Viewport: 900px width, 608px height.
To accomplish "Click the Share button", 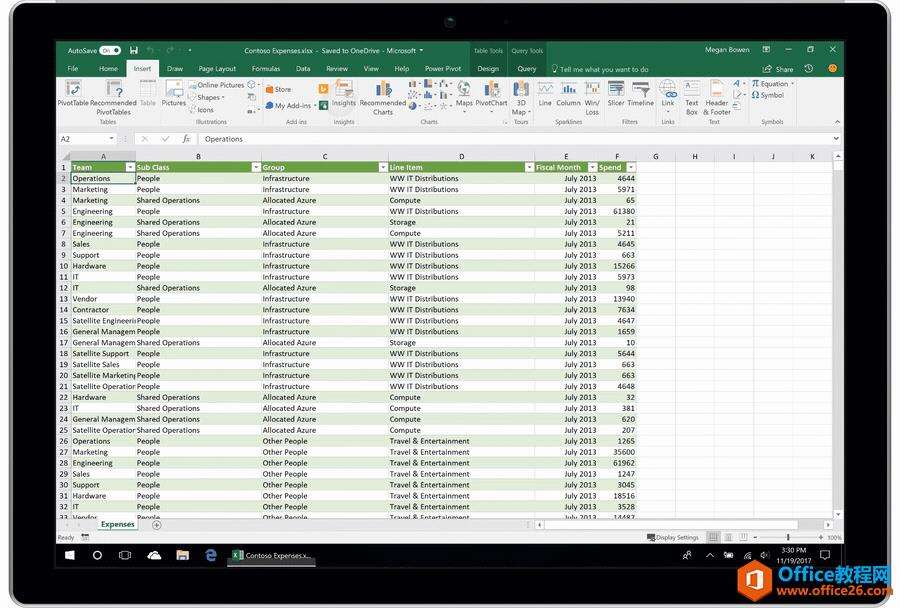I will coord(778,69).
